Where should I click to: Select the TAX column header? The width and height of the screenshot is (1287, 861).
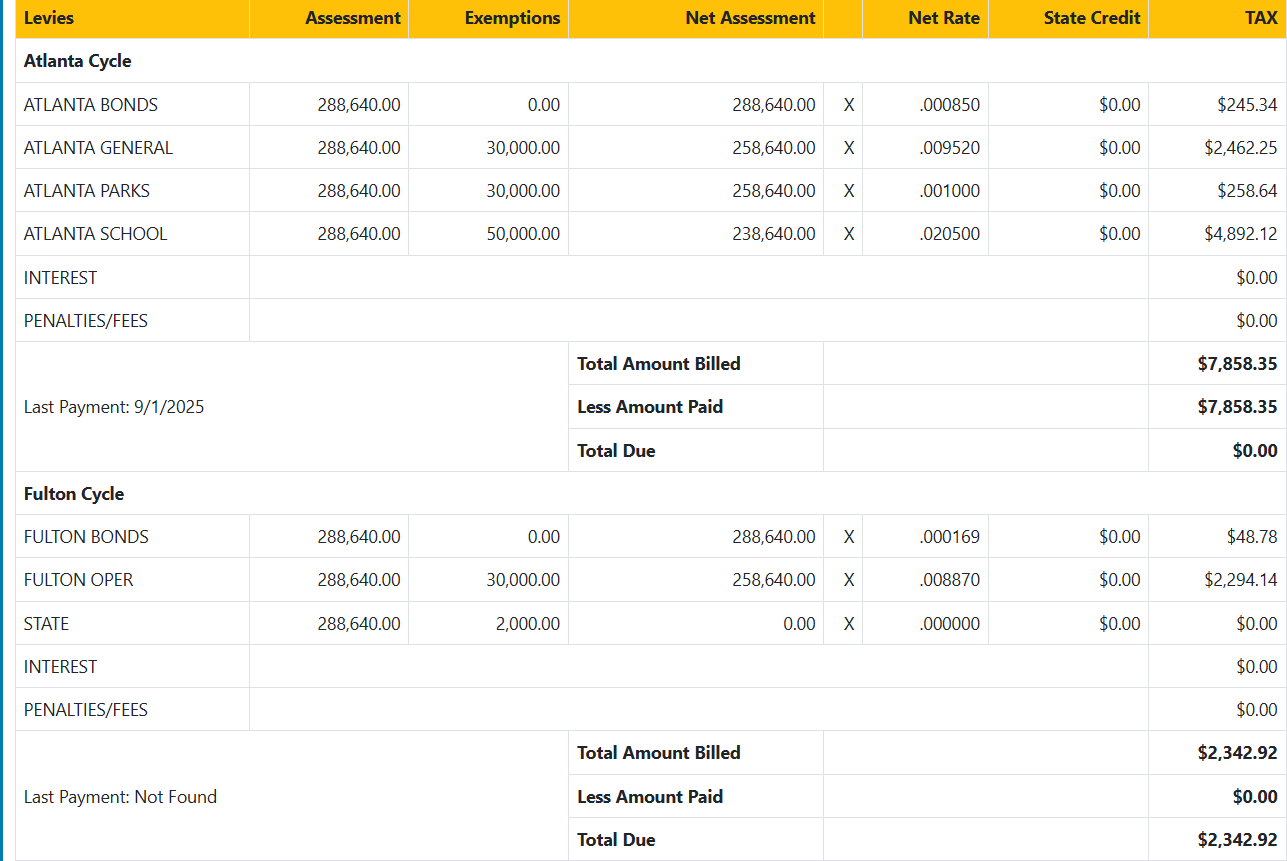pos(1261,18)
